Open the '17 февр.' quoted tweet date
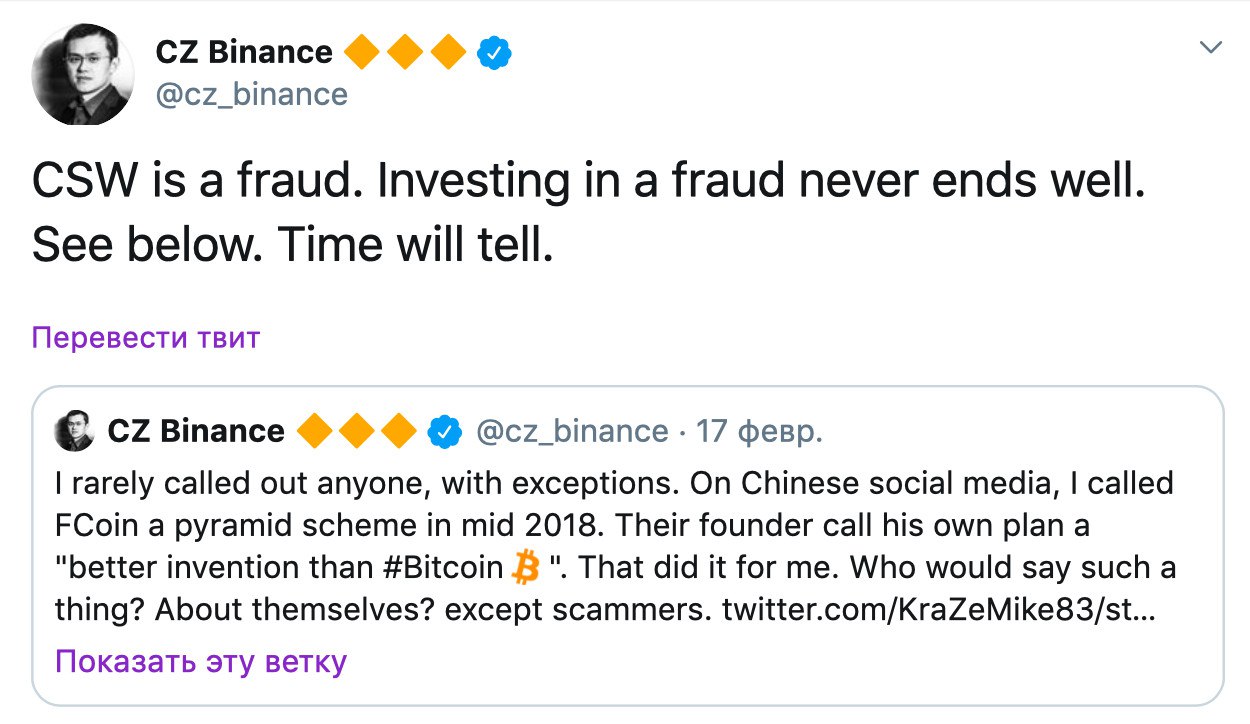The image size is (1250, 724). click(760, 431)
